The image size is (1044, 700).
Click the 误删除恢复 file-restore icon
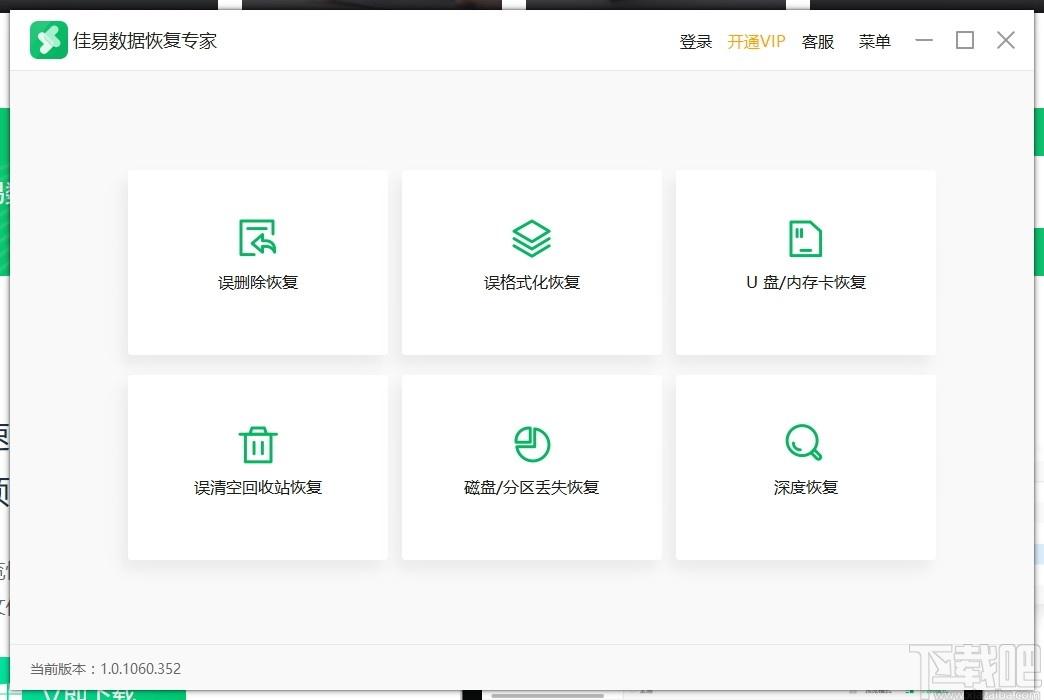257,238
